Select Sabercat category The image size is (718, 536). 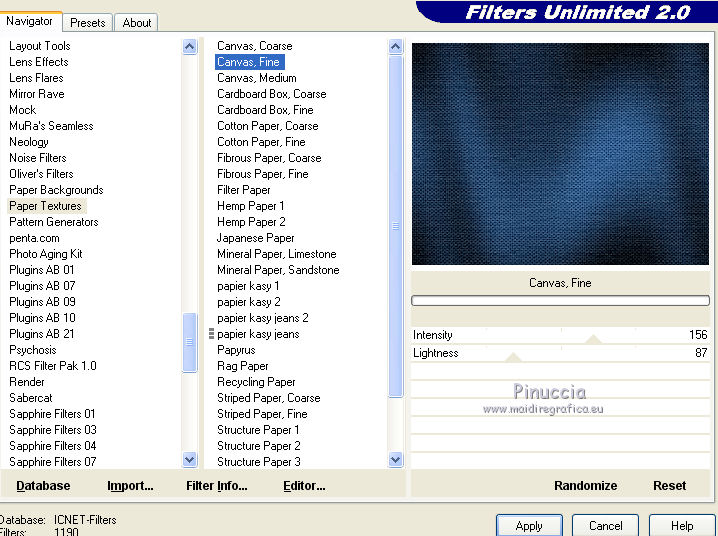[x=31, y=398]
